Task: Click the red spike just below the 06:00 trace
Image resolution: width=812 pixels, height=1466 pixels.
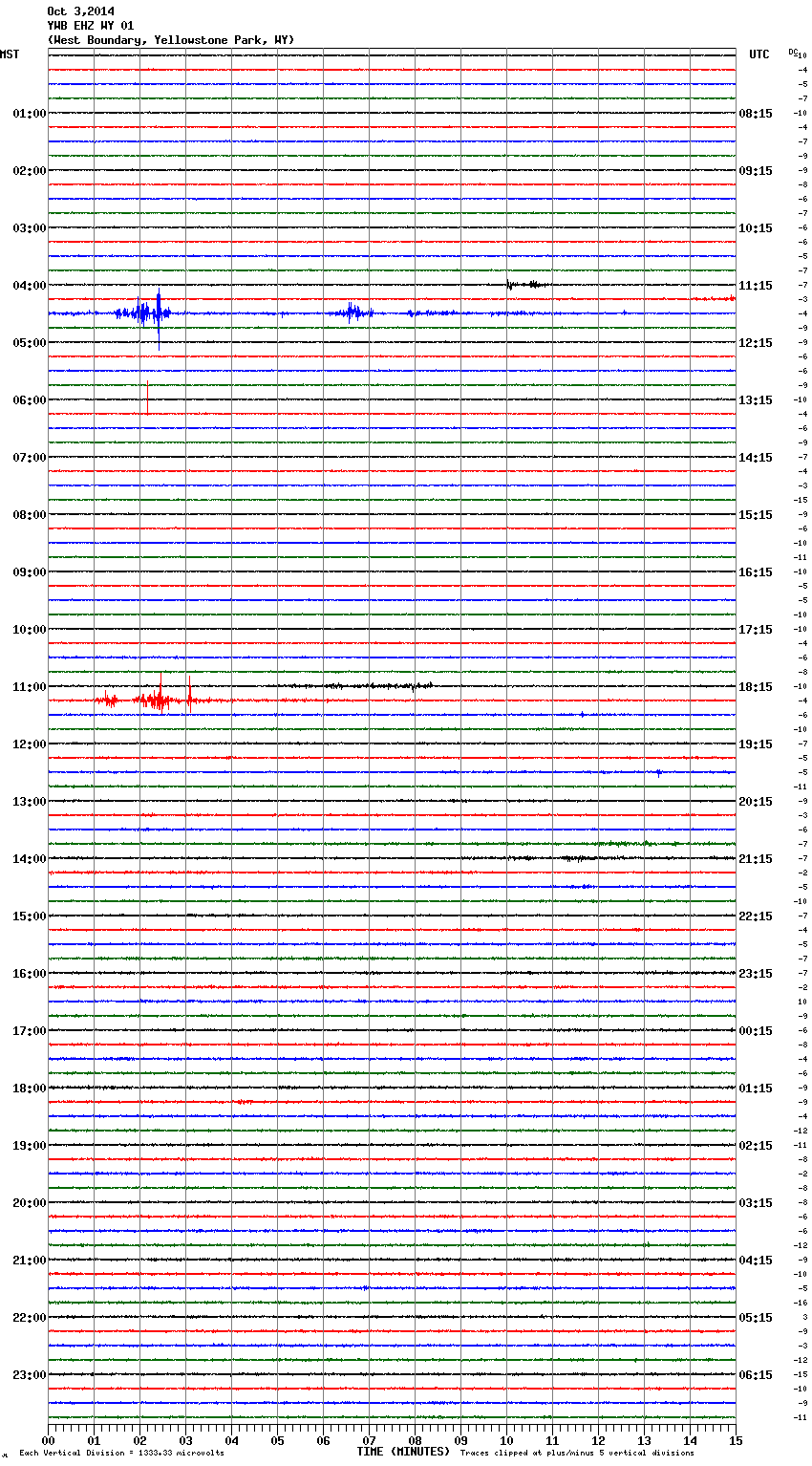Action: pos(147,398)
